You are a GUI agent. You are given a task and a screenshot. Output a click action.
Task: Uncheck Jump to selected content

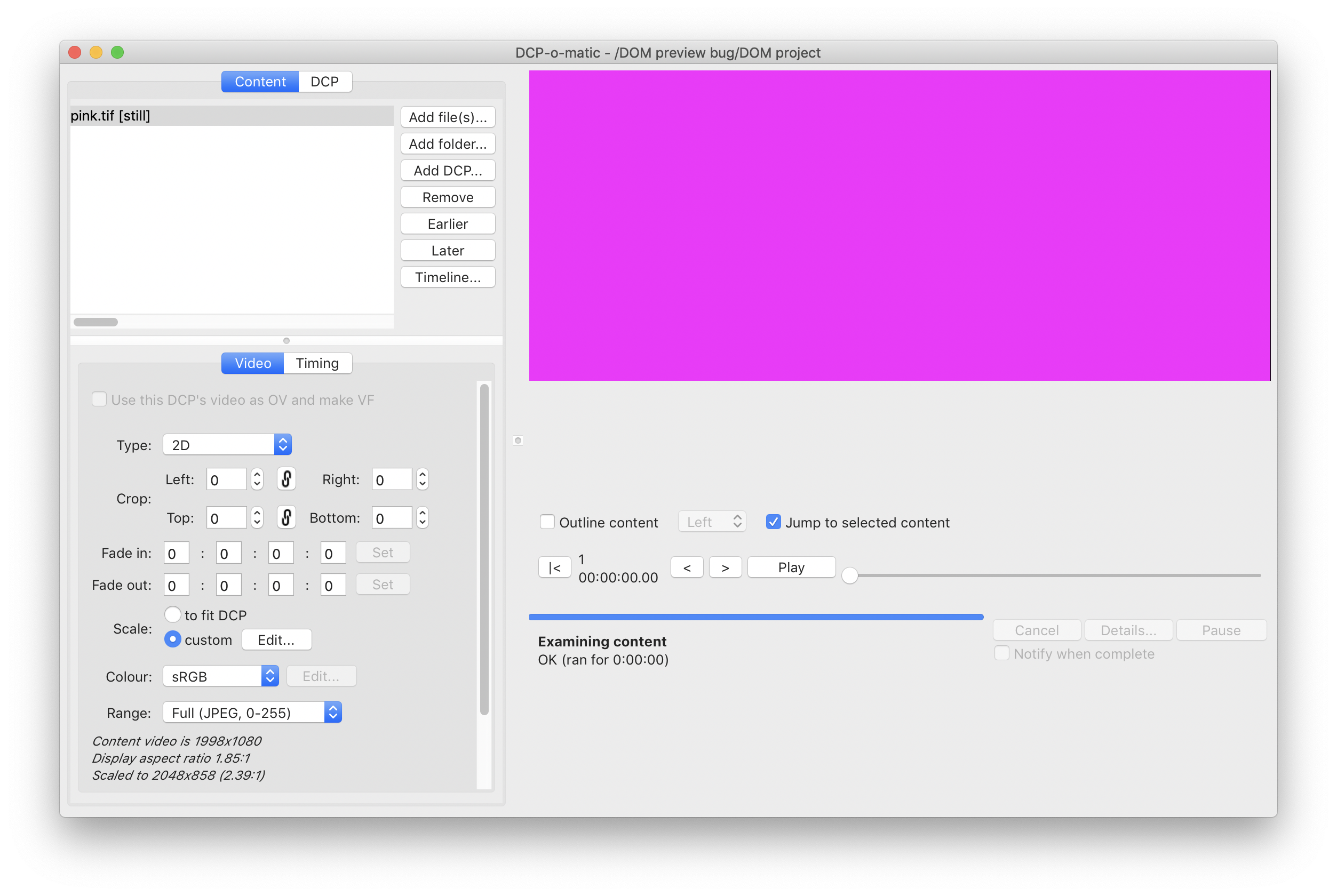click(x=773, y=522)
